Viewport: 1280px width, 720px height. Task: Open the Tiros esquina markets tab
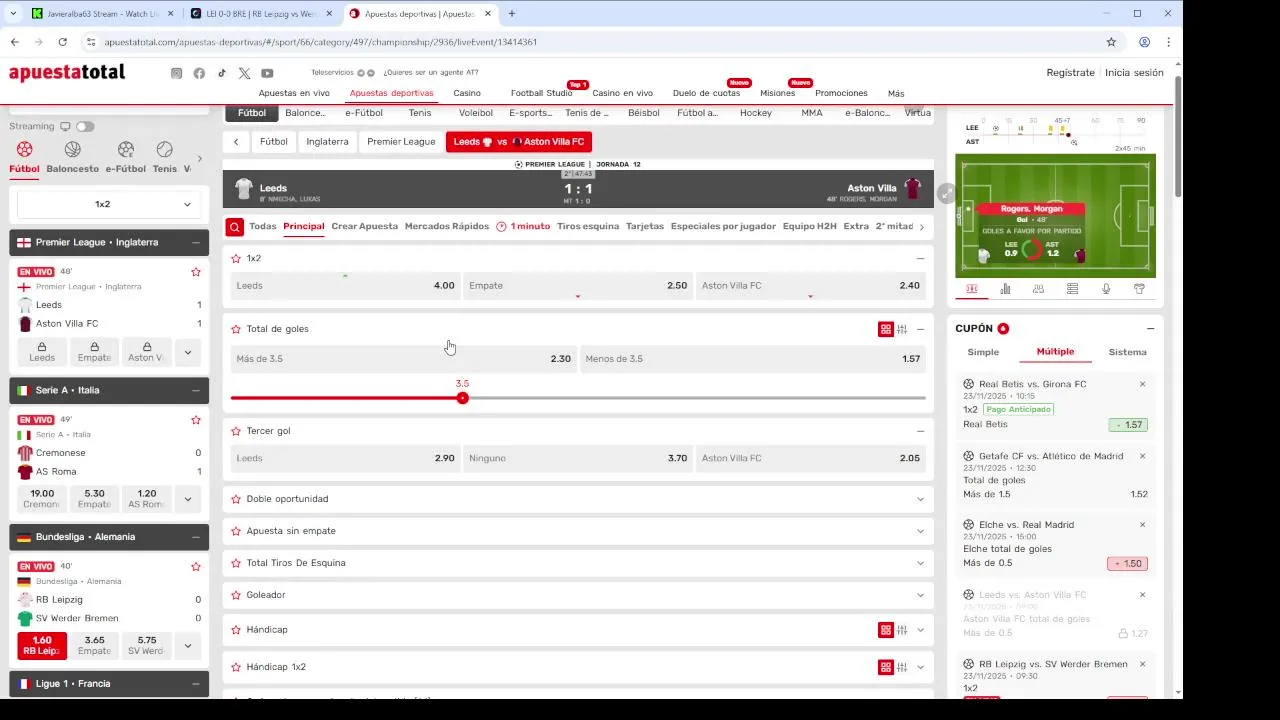coord(588,226)
